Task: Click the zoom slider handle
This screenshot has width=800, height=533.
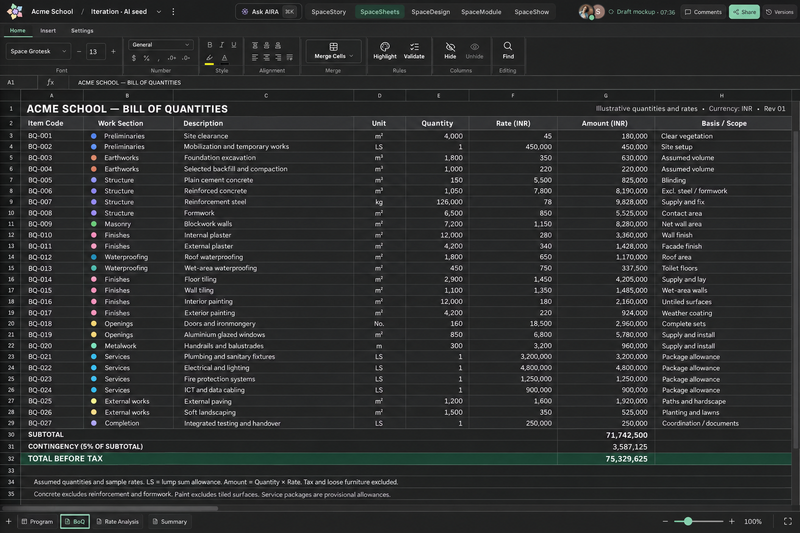Action: point(688,521)
